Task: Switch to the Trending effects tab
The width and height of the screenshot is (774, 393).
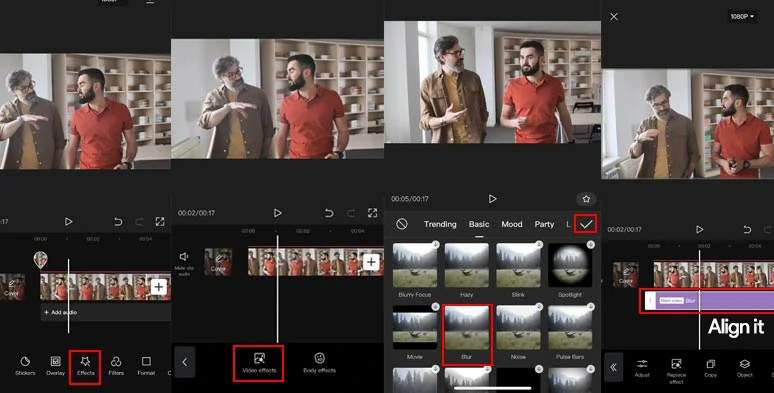Action: pos(440,224)
